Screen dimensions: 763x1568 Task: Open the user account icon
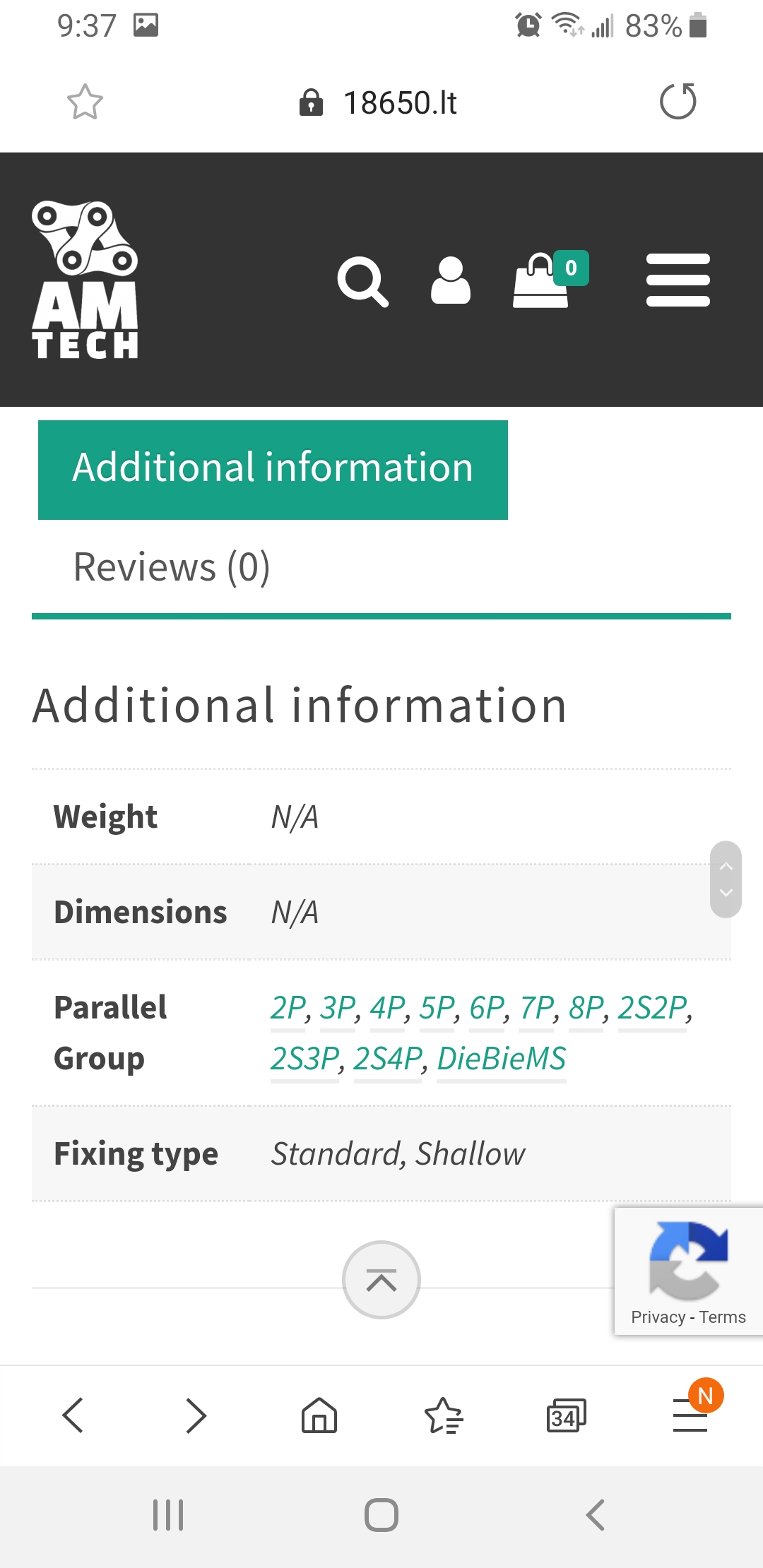tap(451, 281)
